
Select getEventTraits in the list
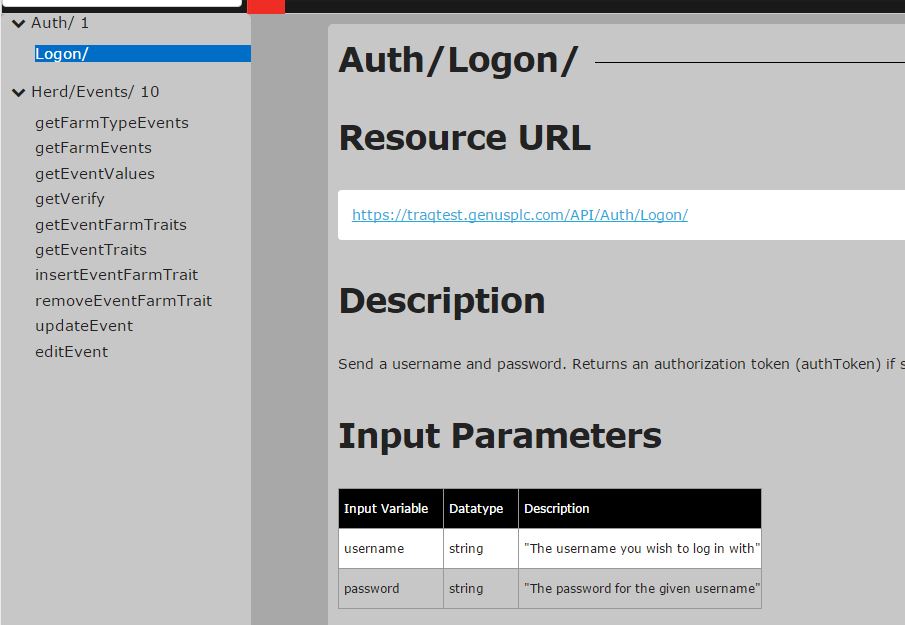pos(90,250)
